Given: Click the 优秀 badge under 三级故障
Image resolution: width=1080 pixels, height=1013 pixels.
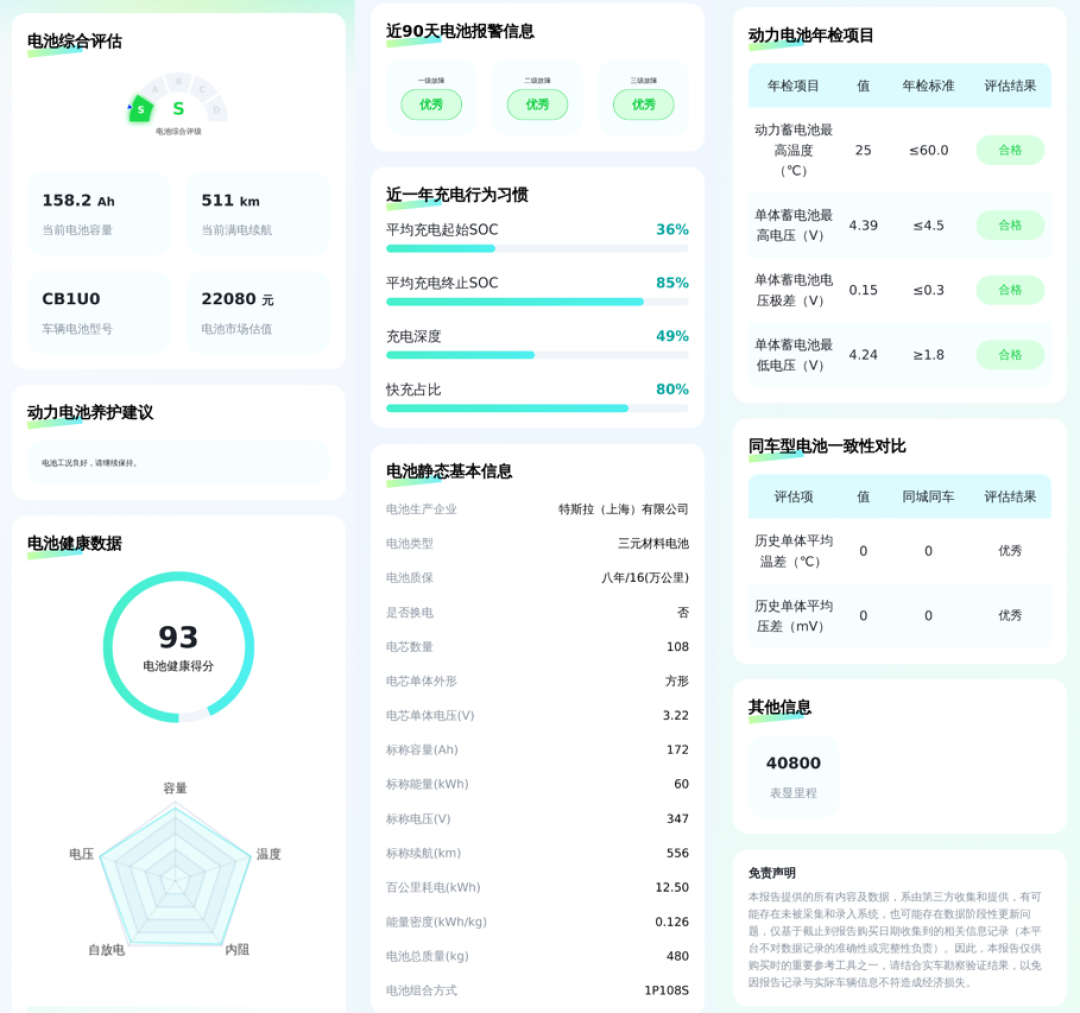Looking at the screenshot, I should click(x=643, y=105).
